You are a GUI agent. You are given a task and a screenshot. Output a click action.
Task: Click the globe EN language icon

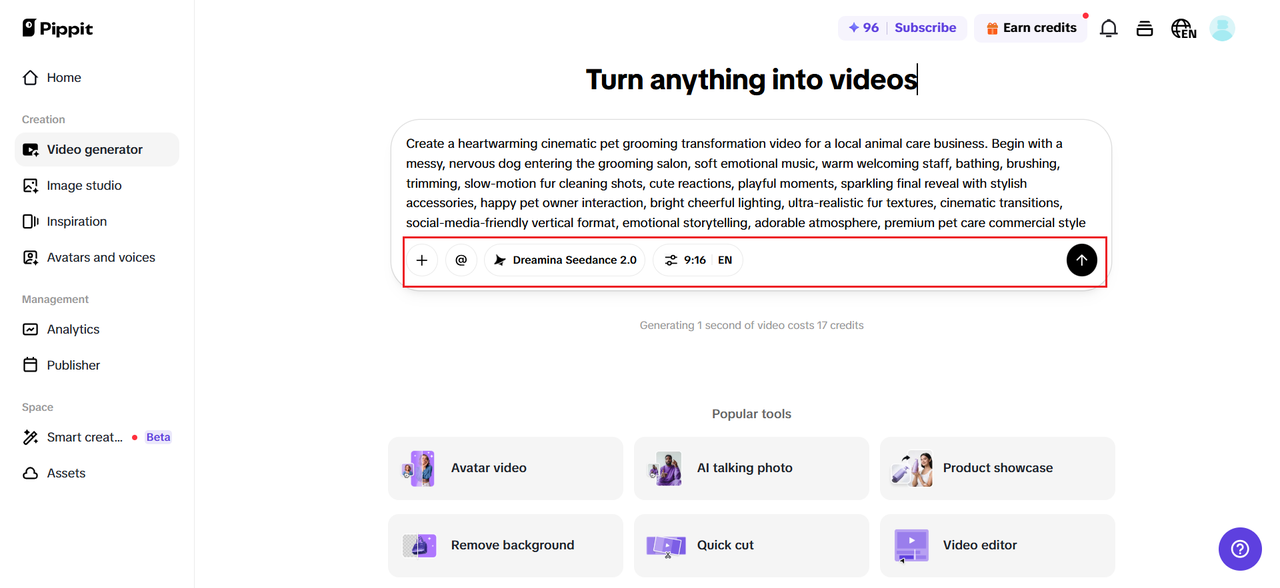[1184, 29]
